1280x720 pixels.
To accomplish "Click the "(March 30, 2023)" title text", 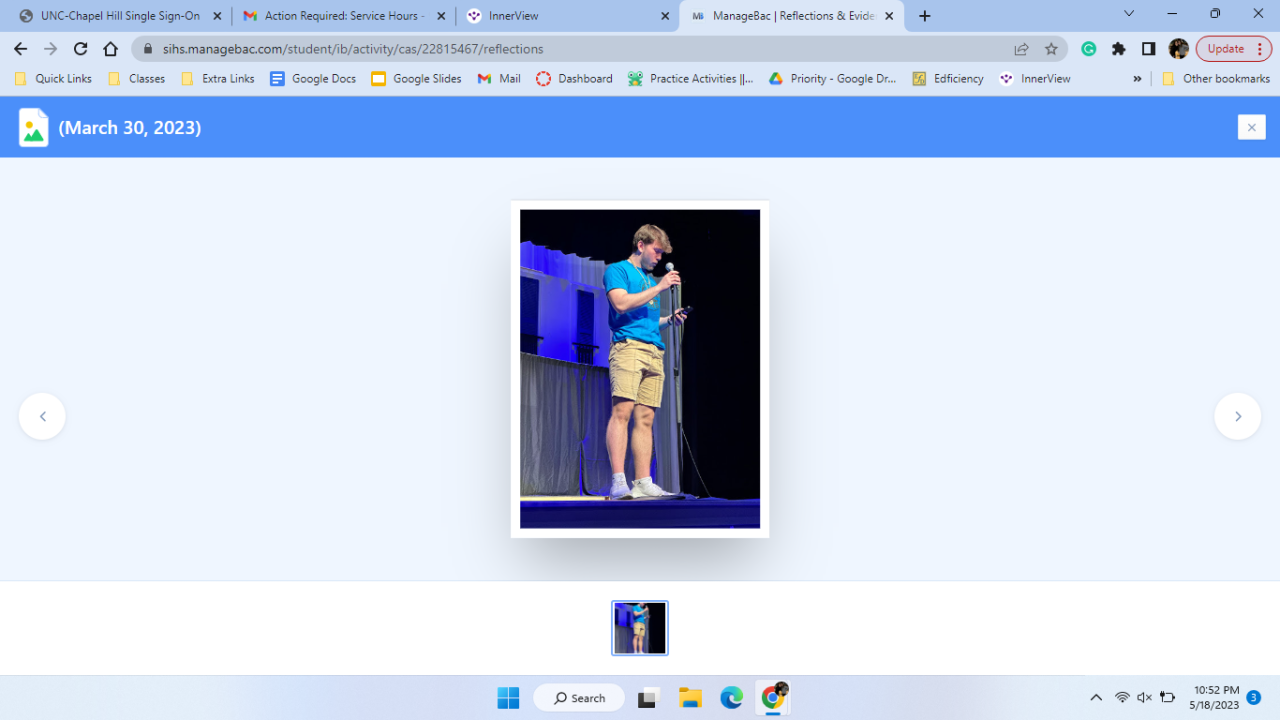I will [130, 127].
